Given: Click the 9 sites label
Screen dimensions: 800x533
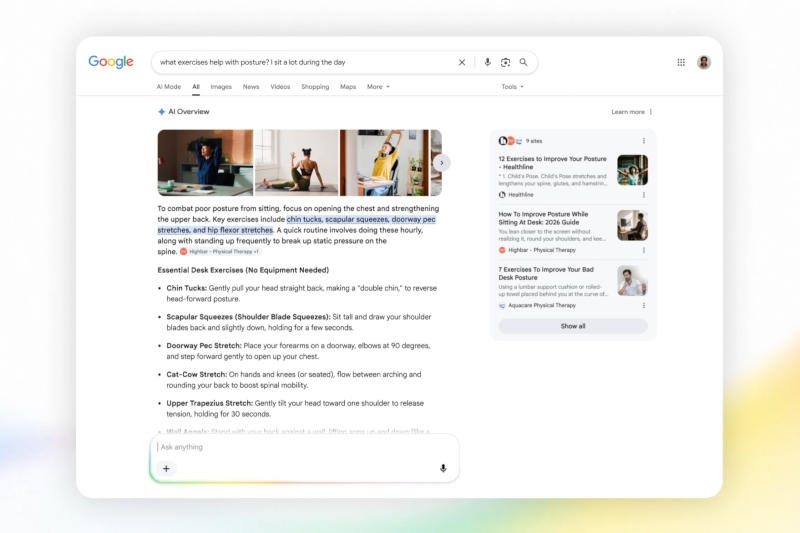Looking at the screenshot, I should pos(534,141).
